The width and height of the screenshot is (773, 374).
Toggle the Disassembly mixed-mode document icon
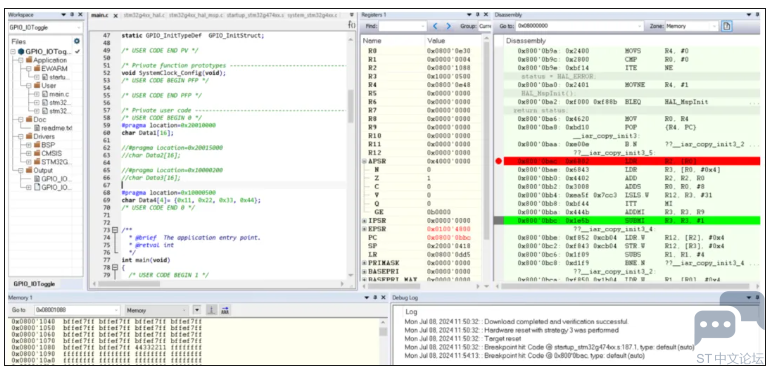tap(727, 26)
